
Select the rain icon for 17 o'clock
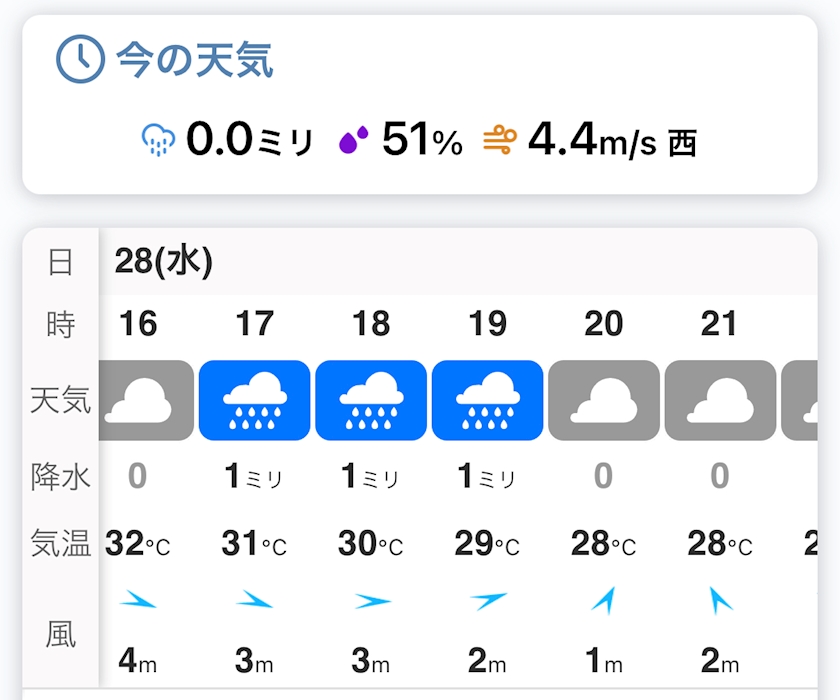tap(255, 401)
